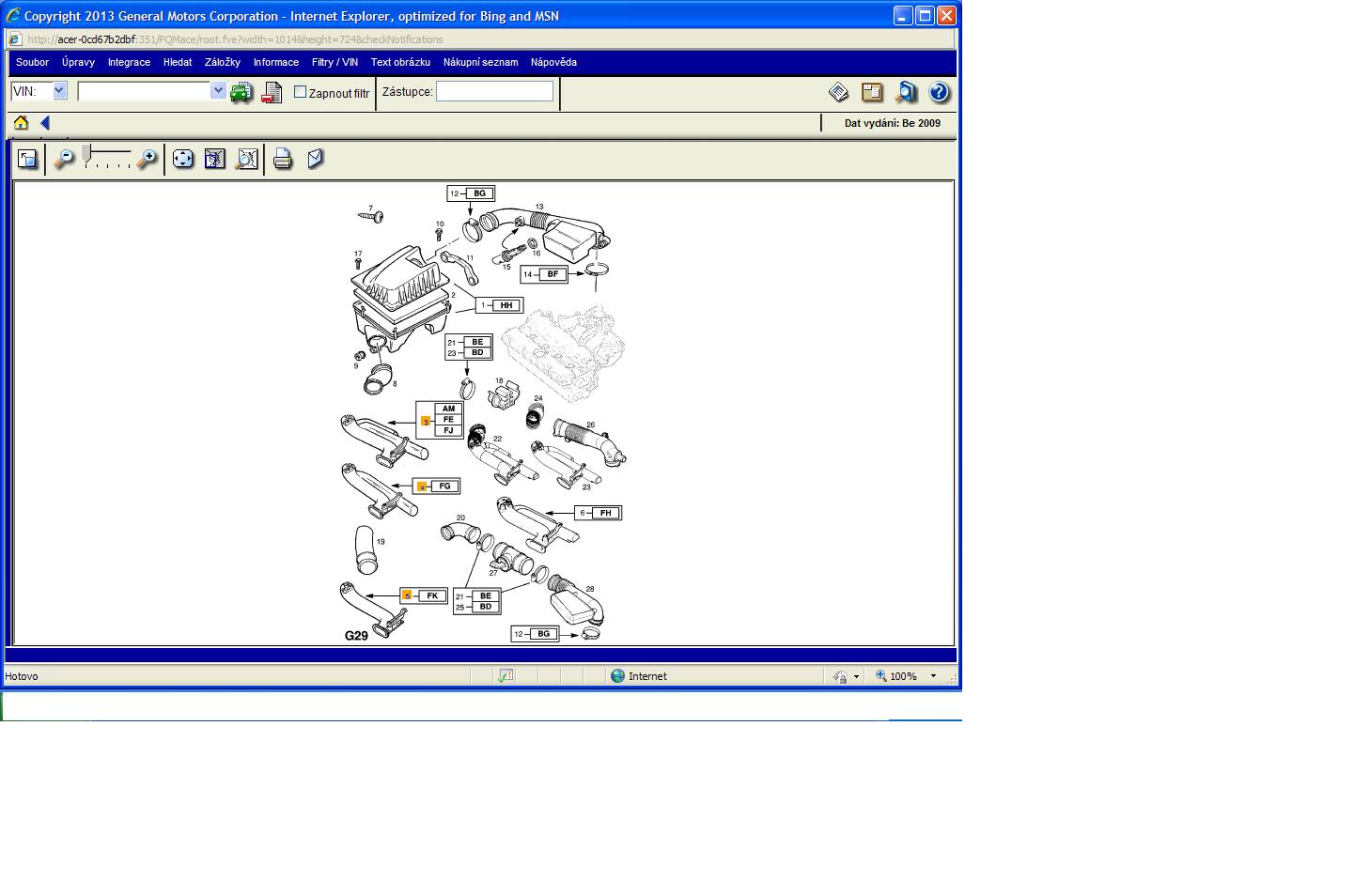Click the bulletin board notes icon

click(872, 92)
